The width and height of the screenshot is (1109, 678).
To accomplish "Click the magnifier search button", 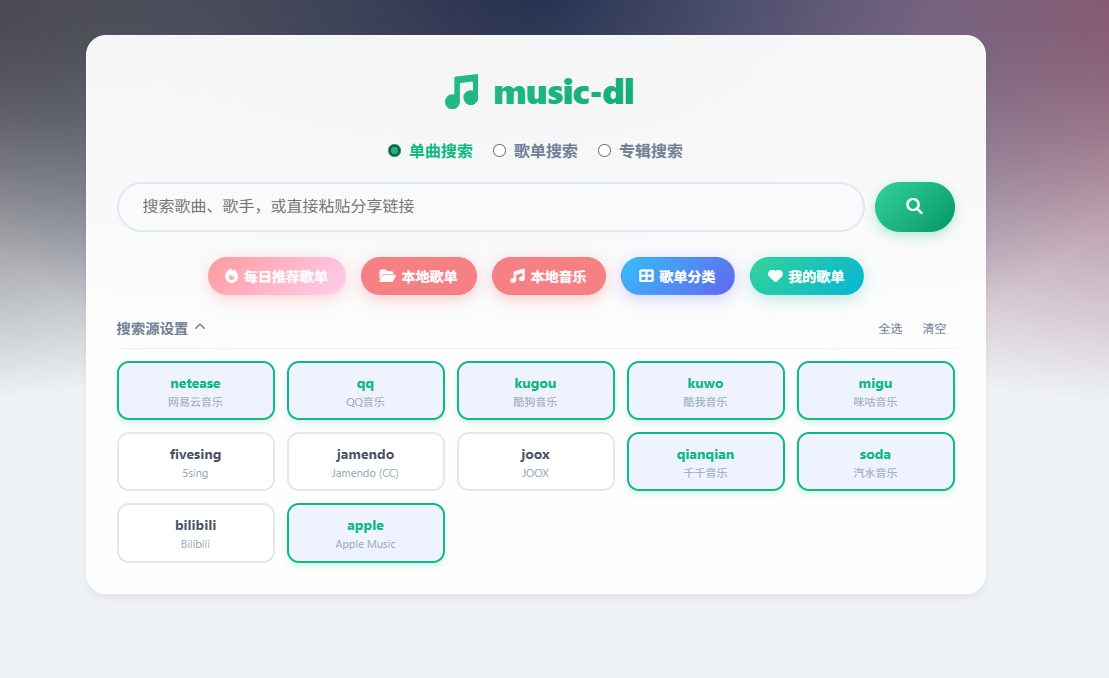I will point(915,206).
